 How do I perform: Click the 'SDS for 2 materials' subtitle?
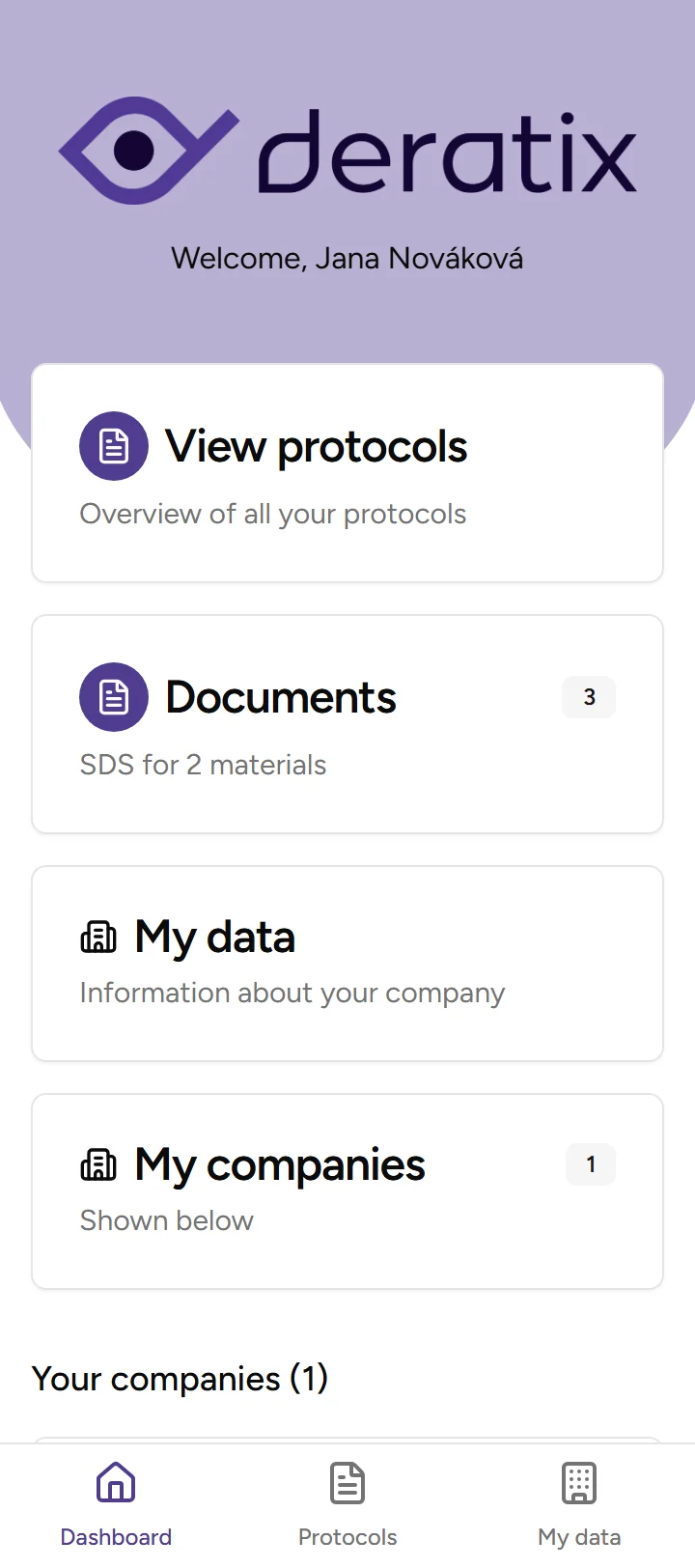point(203,764)
